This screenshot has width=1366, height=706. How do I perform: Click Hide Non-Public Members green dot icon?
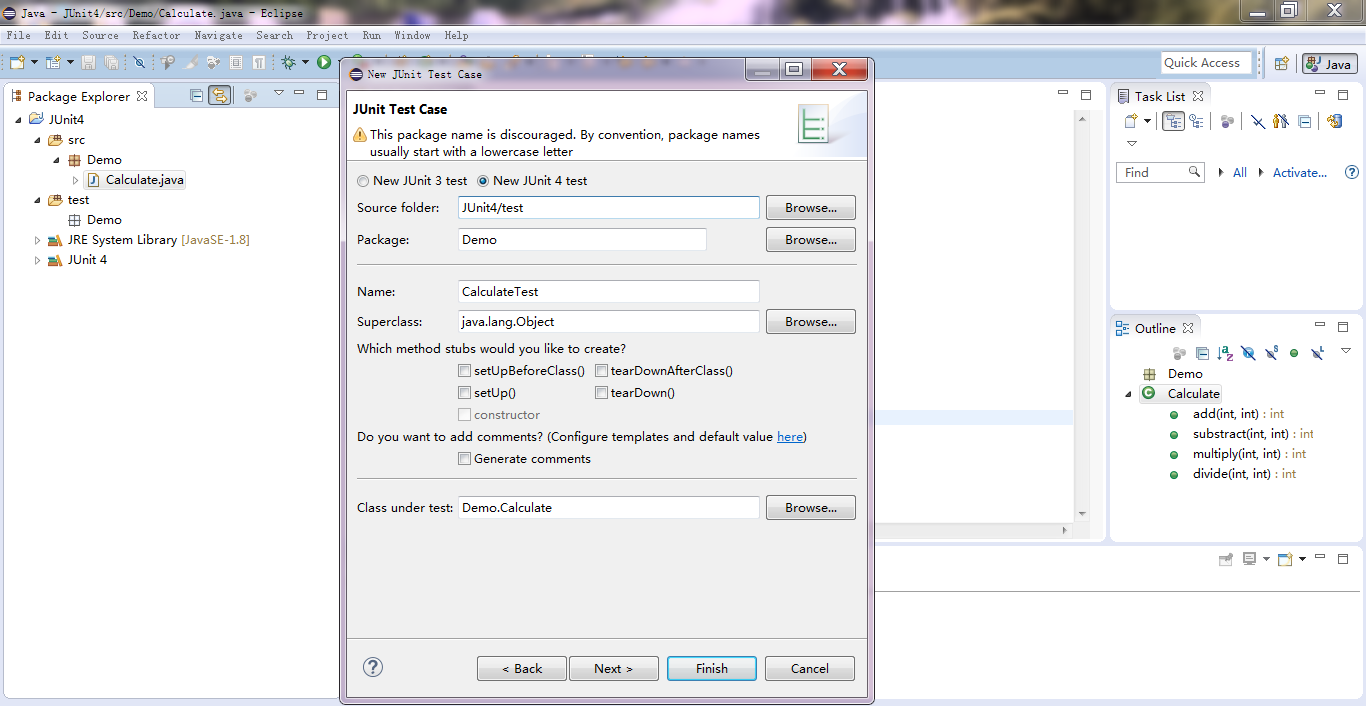coord(1294,353)
